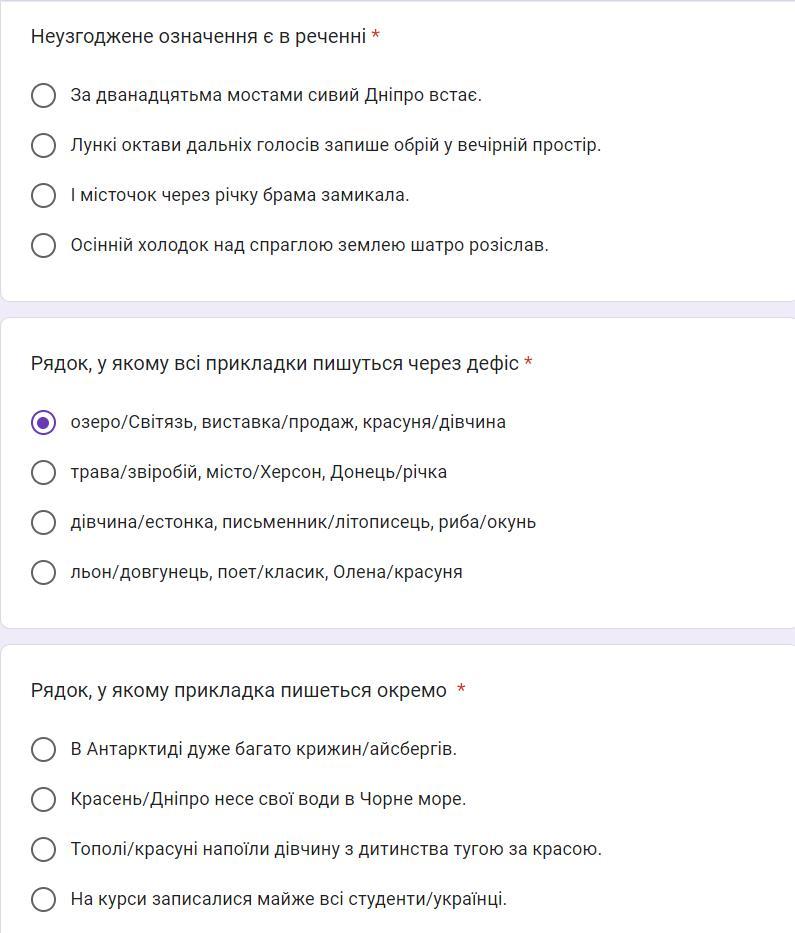Select 'трава/звіробій, місто/Херсон, Донець/річка' option
The width and height of the screenshot is (795, 933).
[43, 472]
